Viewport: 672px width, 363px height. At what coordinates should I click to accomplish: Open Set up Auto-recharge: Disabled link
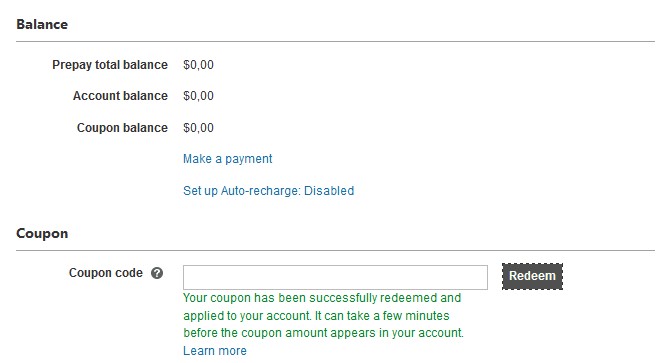pos(269,191)
